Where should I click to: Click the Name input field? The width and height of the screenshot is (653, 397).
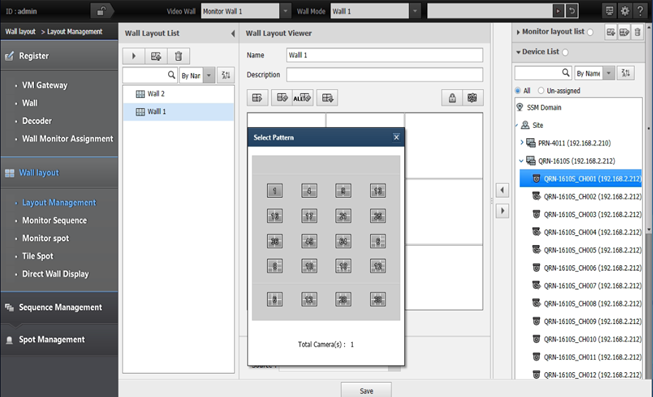pyautogui.click(x=384, y=55)
